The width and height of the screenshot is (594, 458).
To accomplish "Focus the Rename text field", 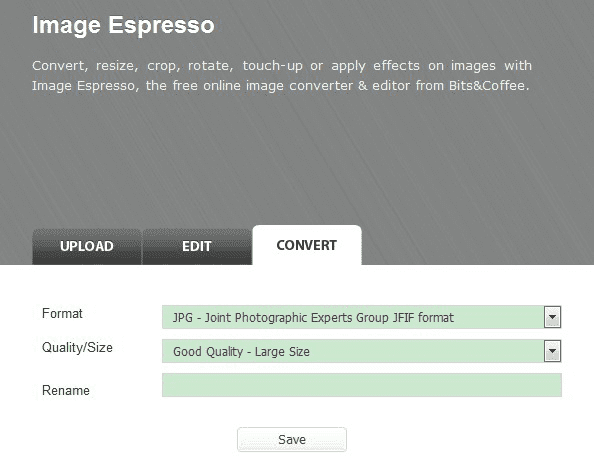I will coord(362,385).
